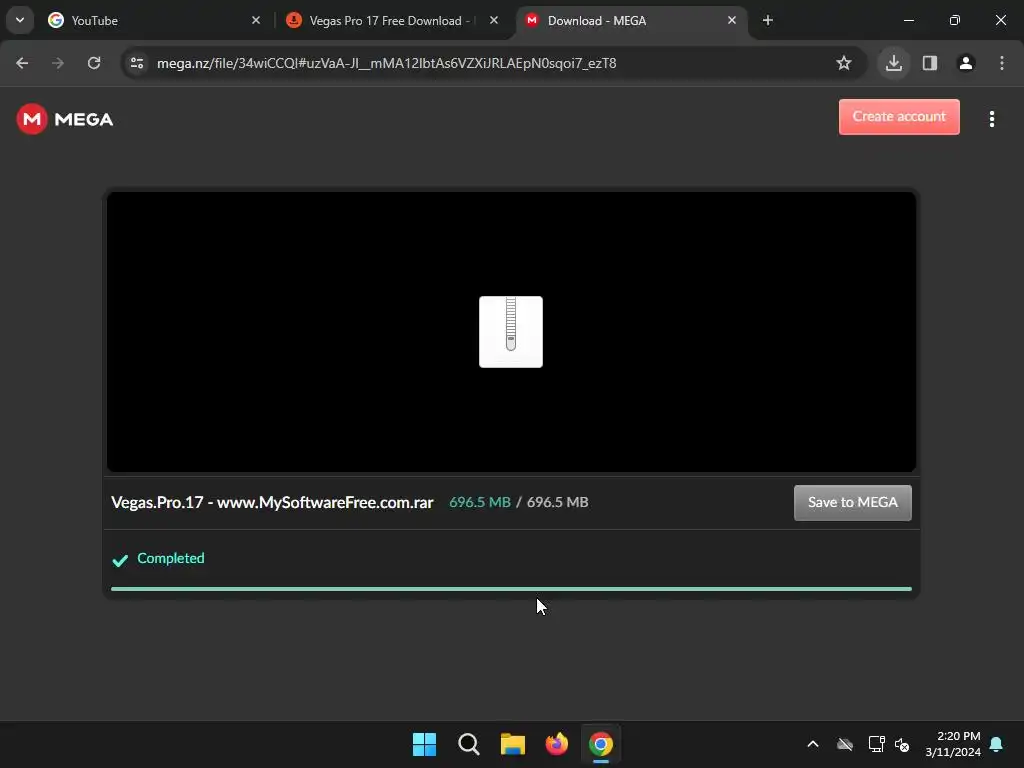Click the green 696.5 MB downloaded size
Screen dimensions: 1024x768
coord(480,502)
